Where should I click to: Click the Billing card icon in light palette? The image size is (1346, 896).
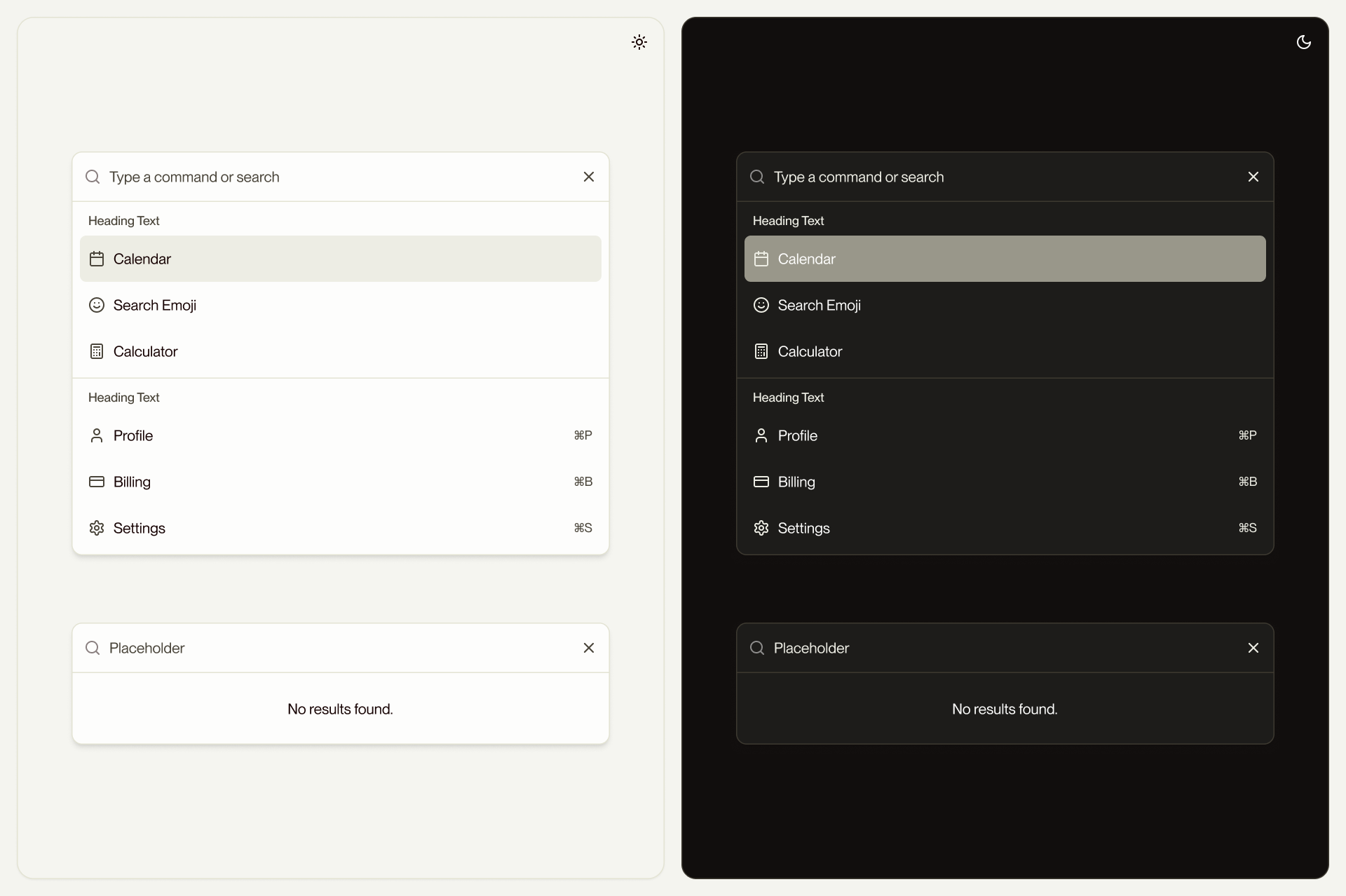(97, 482)
